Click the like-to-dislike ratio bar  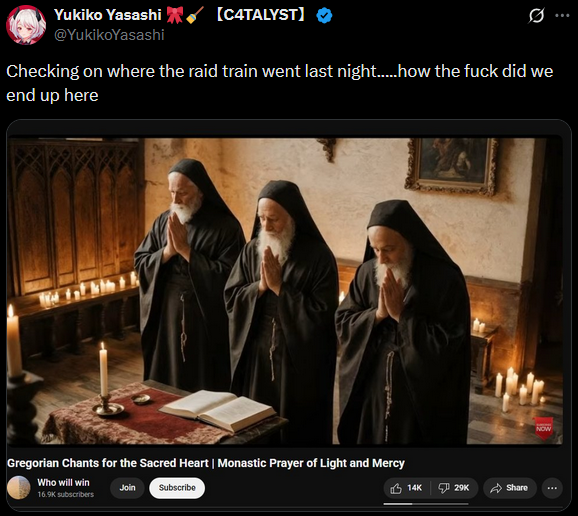(426, 504)
